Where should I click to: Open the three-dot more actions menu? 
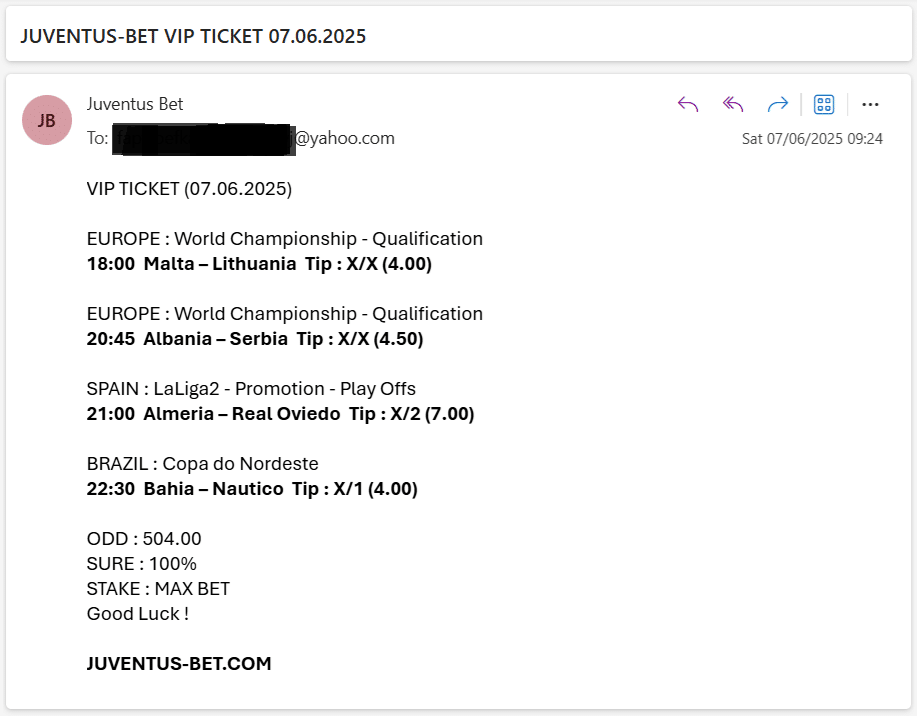870,104
